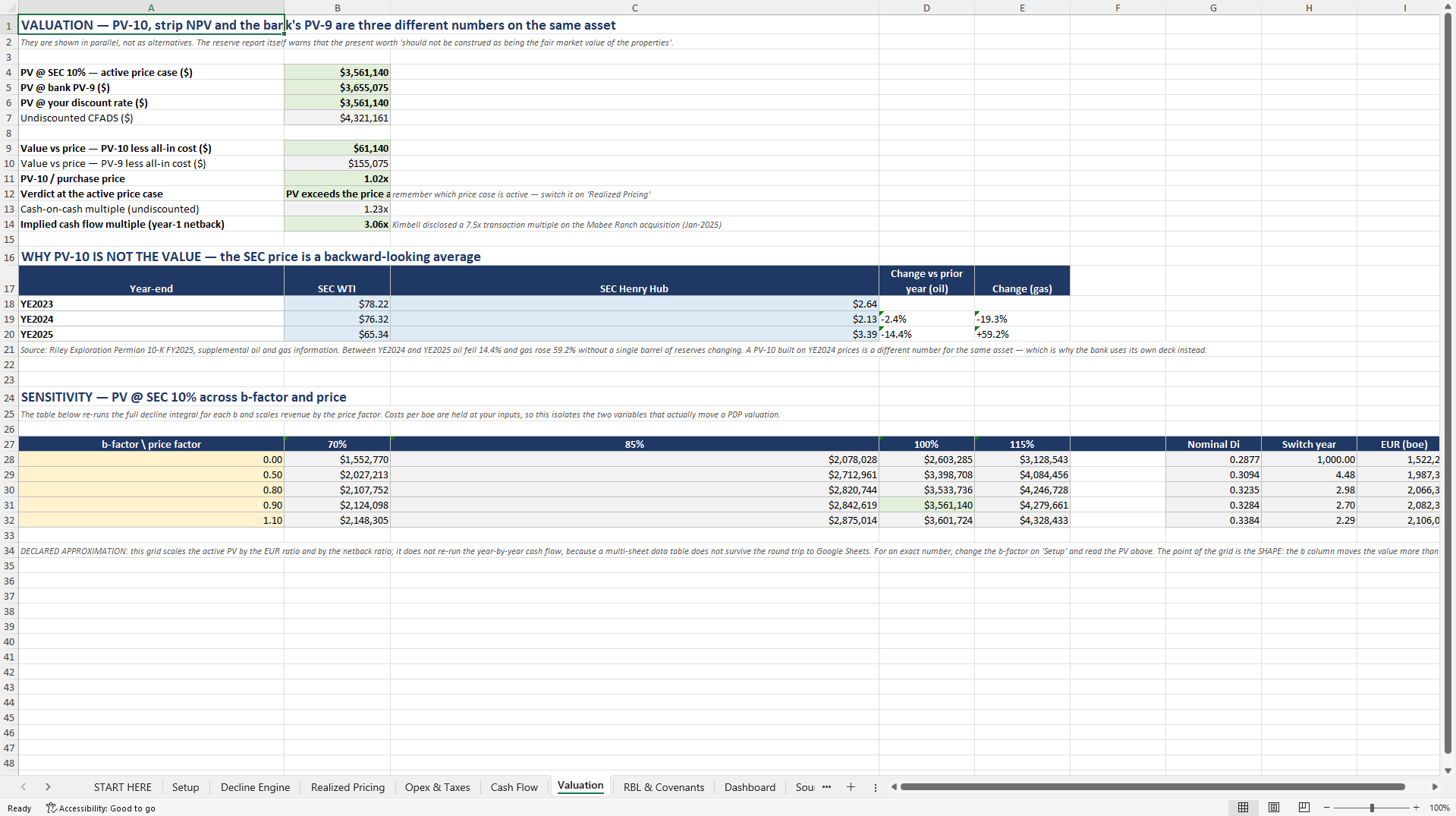Click the previous sheet navigation arrow

point(24,787)
